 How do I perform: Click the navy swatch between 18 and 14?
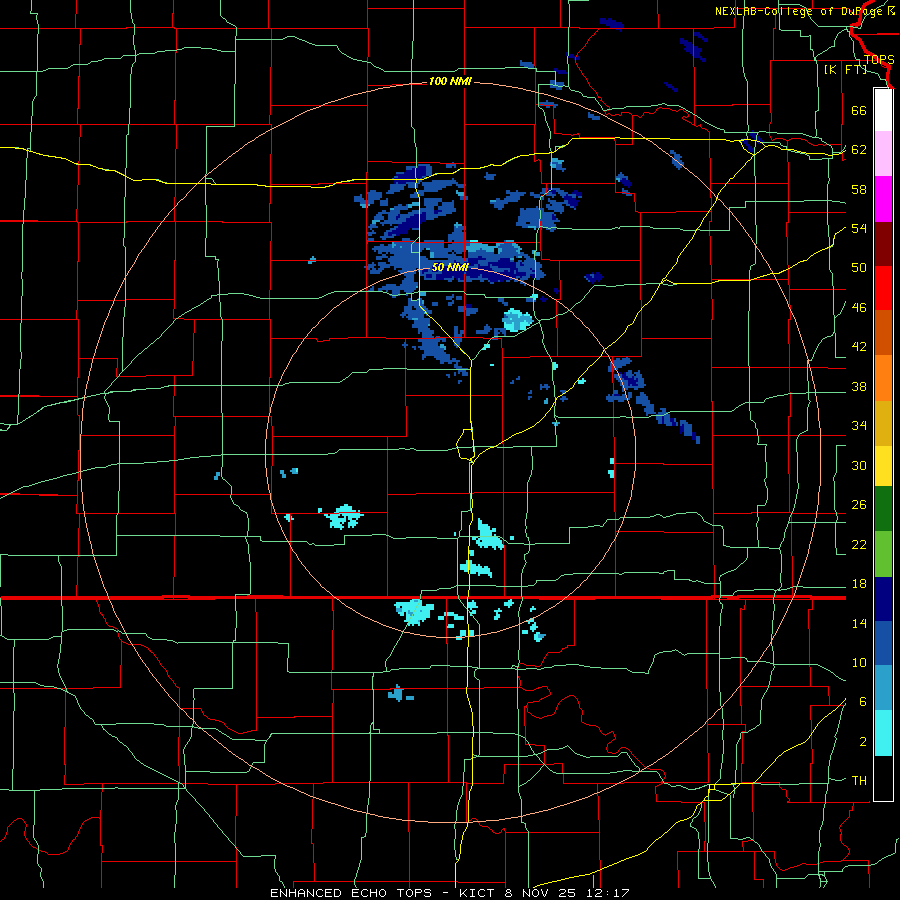[883, 599]
